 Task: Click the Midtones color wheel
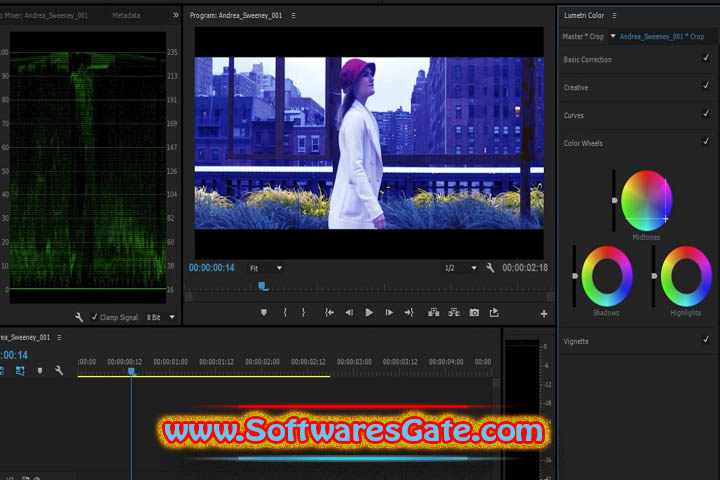(647, 200)
